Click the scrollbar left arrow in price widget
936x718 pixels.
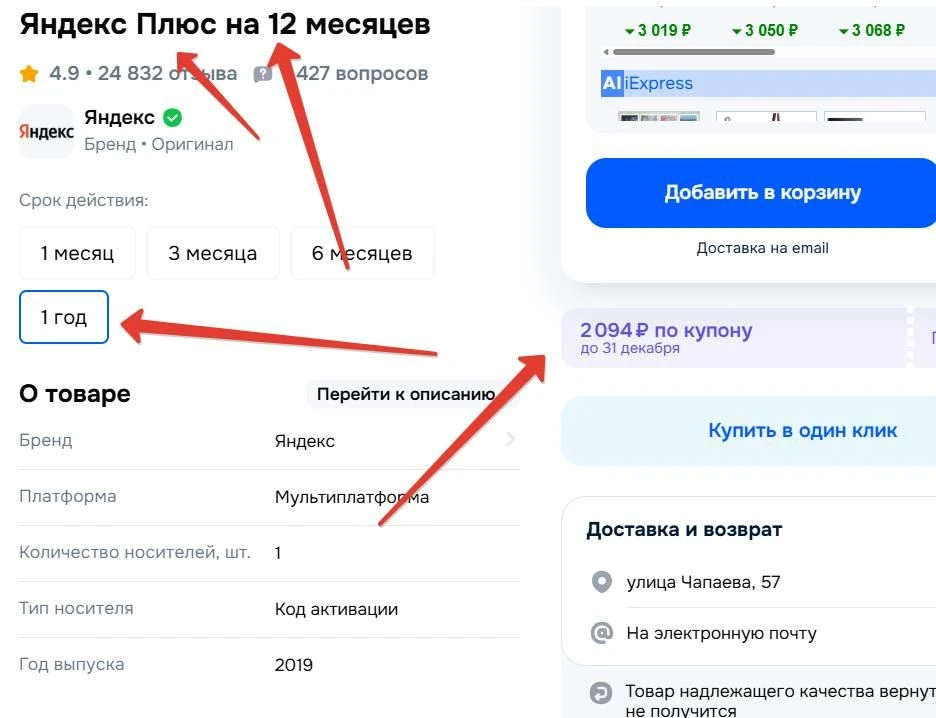pos(605,51)
